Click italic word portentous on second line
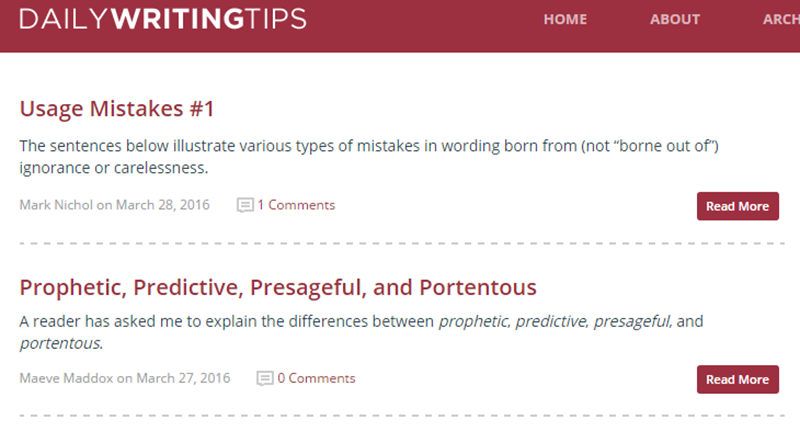Screen dimensions: 800x431 (61, 343)
